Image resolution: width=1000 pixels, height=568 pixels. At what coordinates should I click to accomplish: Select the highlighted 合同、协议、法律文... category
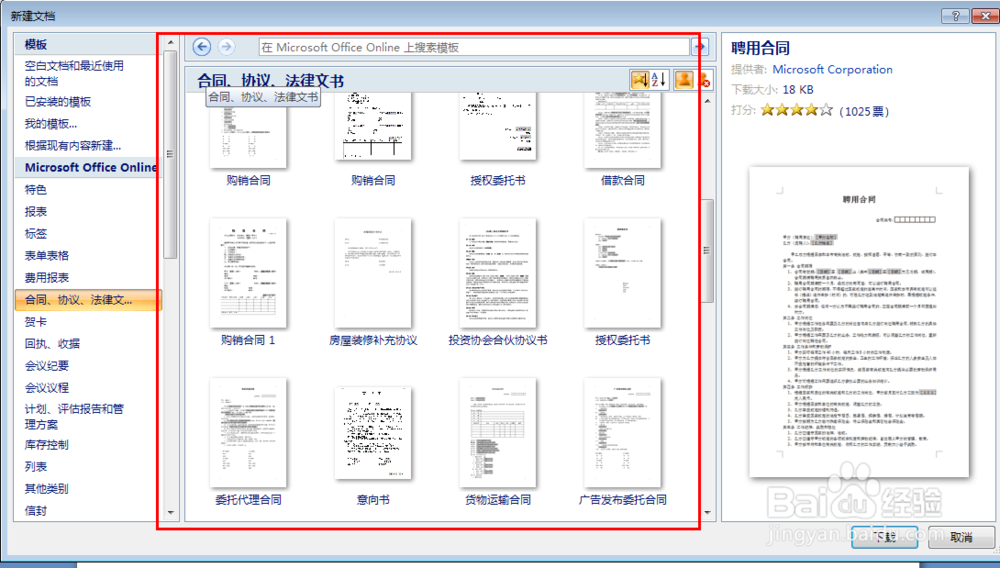pos(88,300)
